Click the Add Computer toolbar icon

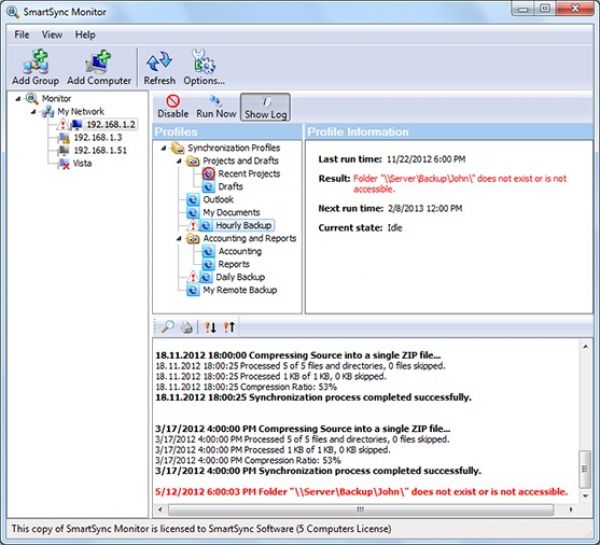click(98, 61)
